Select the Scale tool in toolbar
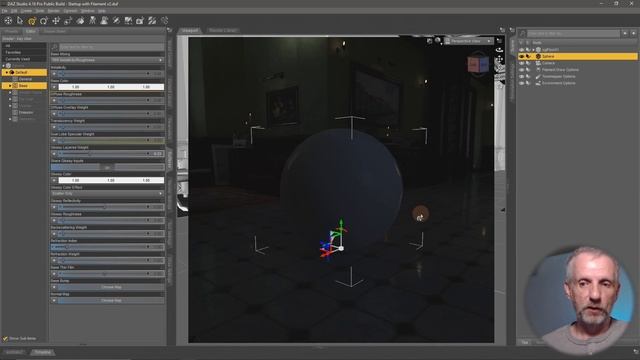Image resolution: width=640 pixels, height=360 pixels. 68,20
